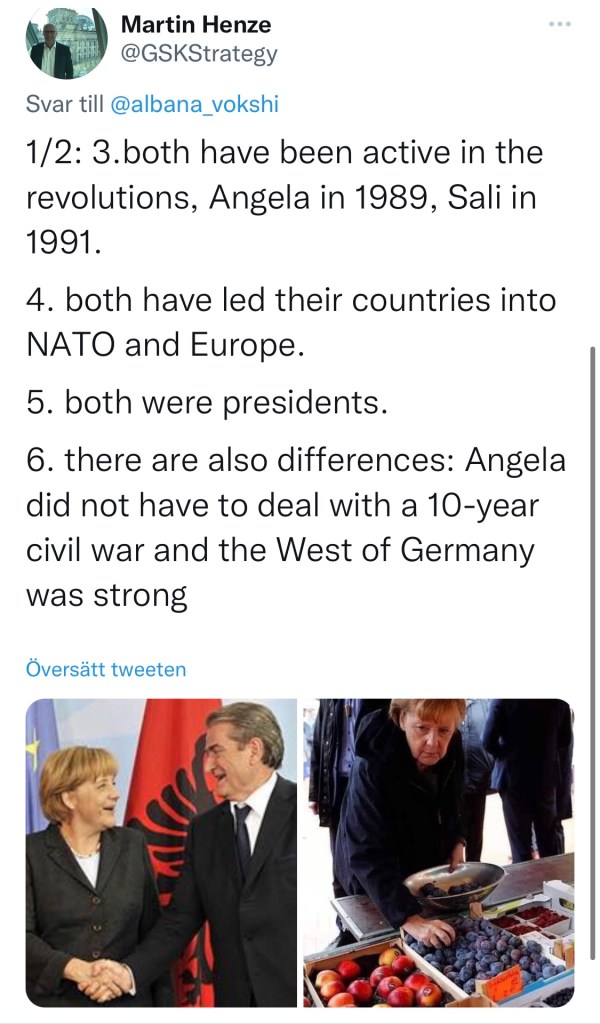Open the Martin Henze display name link
This screenshot has width=600, height=1024.
[196, 23]
